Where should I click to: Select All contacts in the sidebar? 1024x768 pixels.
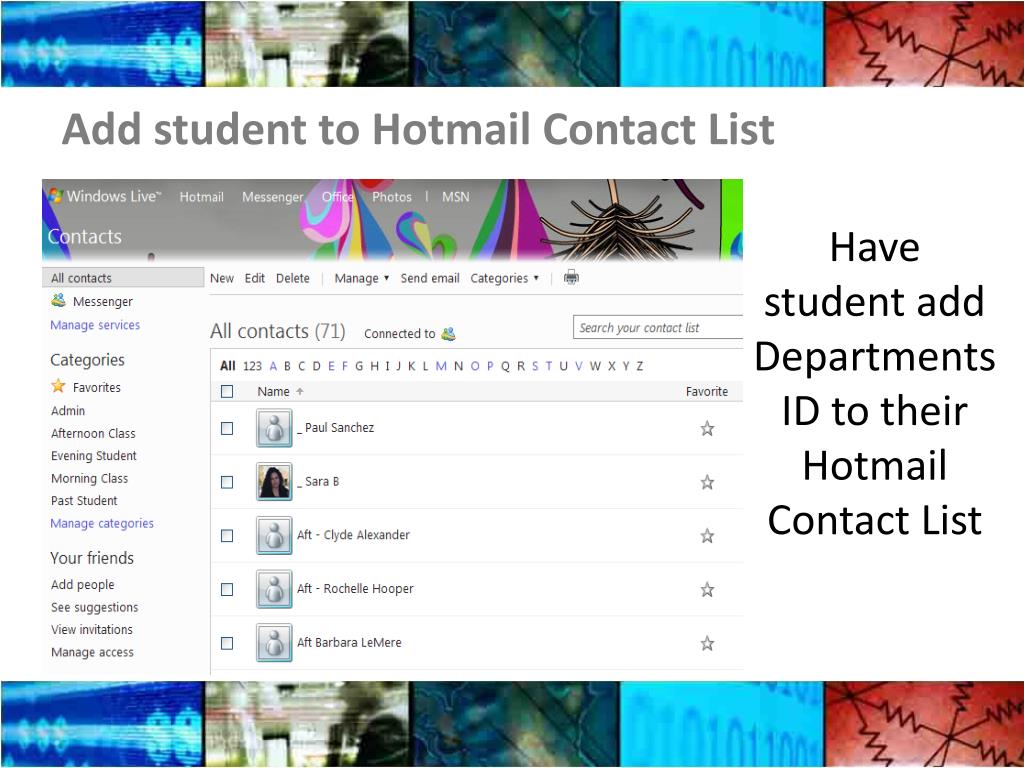[123, 278]
